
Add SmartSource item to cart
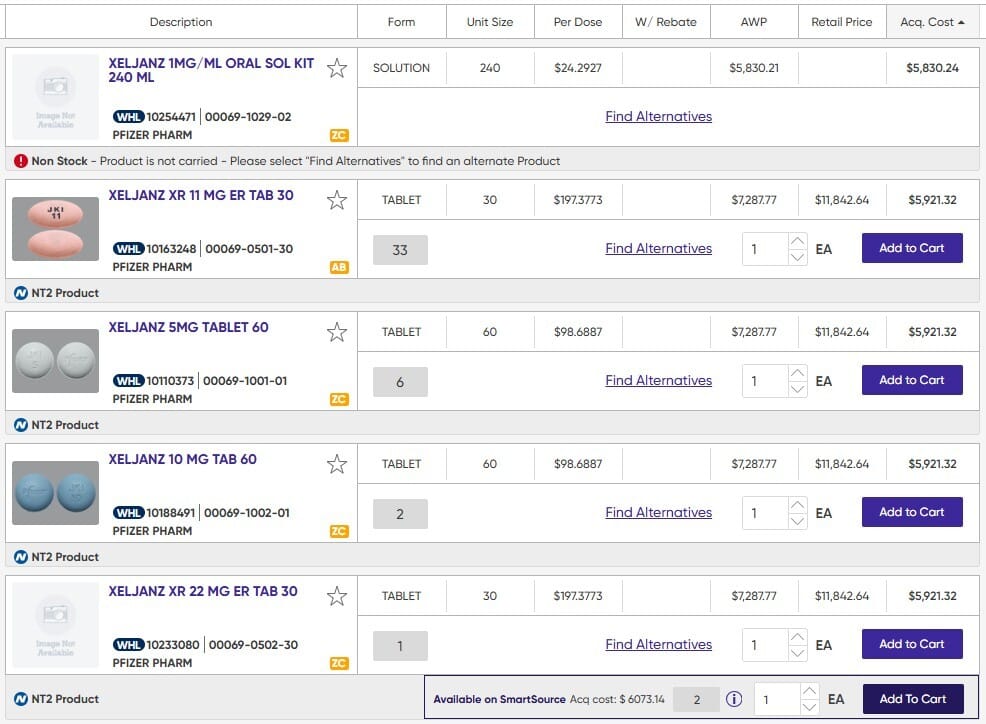913,699
